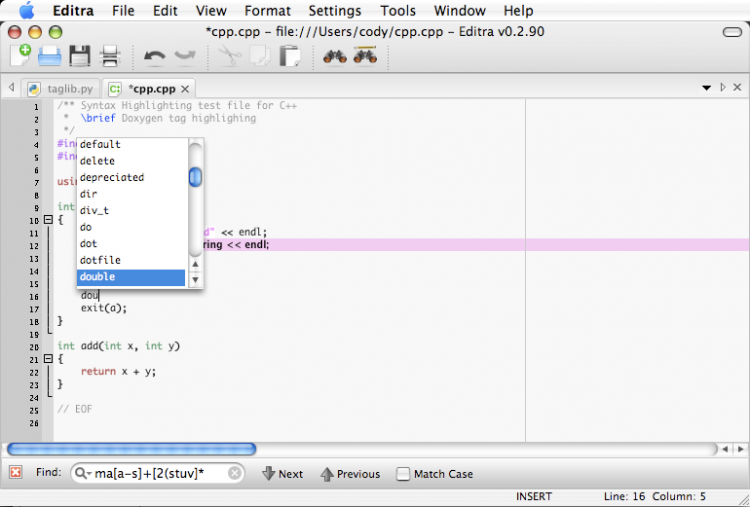Open the Apple menu
The width and height of the screenshot is (750, 507).
click(x=27, y=10)
